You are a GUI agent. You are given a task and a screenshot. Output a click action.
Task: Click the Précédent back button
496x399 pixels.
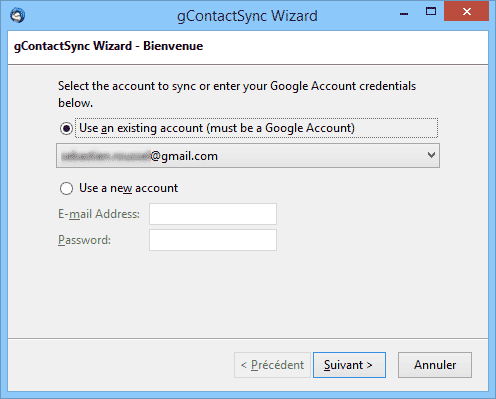pyautogui.click(x=272, y=365)
